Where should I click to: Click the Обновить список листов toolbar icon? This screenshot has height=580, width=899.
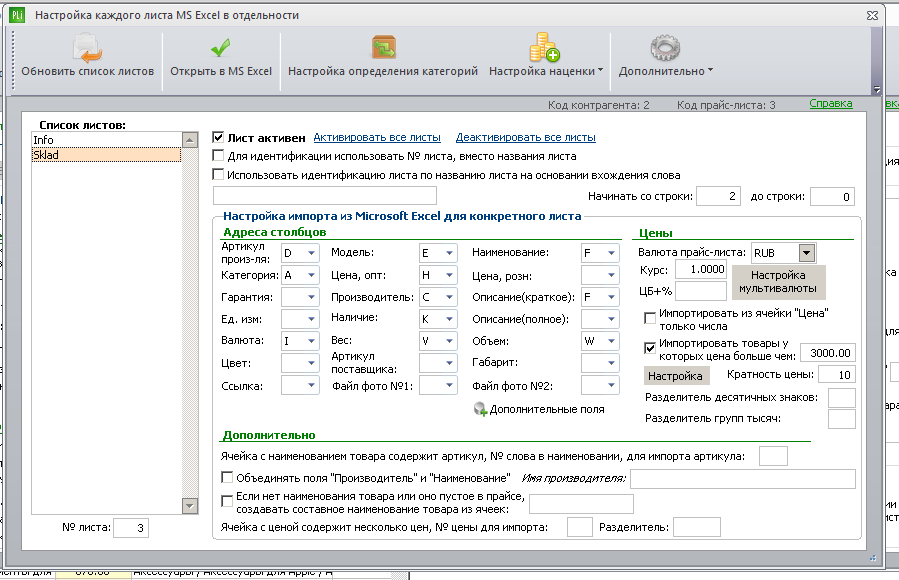[x=87, y=48]
